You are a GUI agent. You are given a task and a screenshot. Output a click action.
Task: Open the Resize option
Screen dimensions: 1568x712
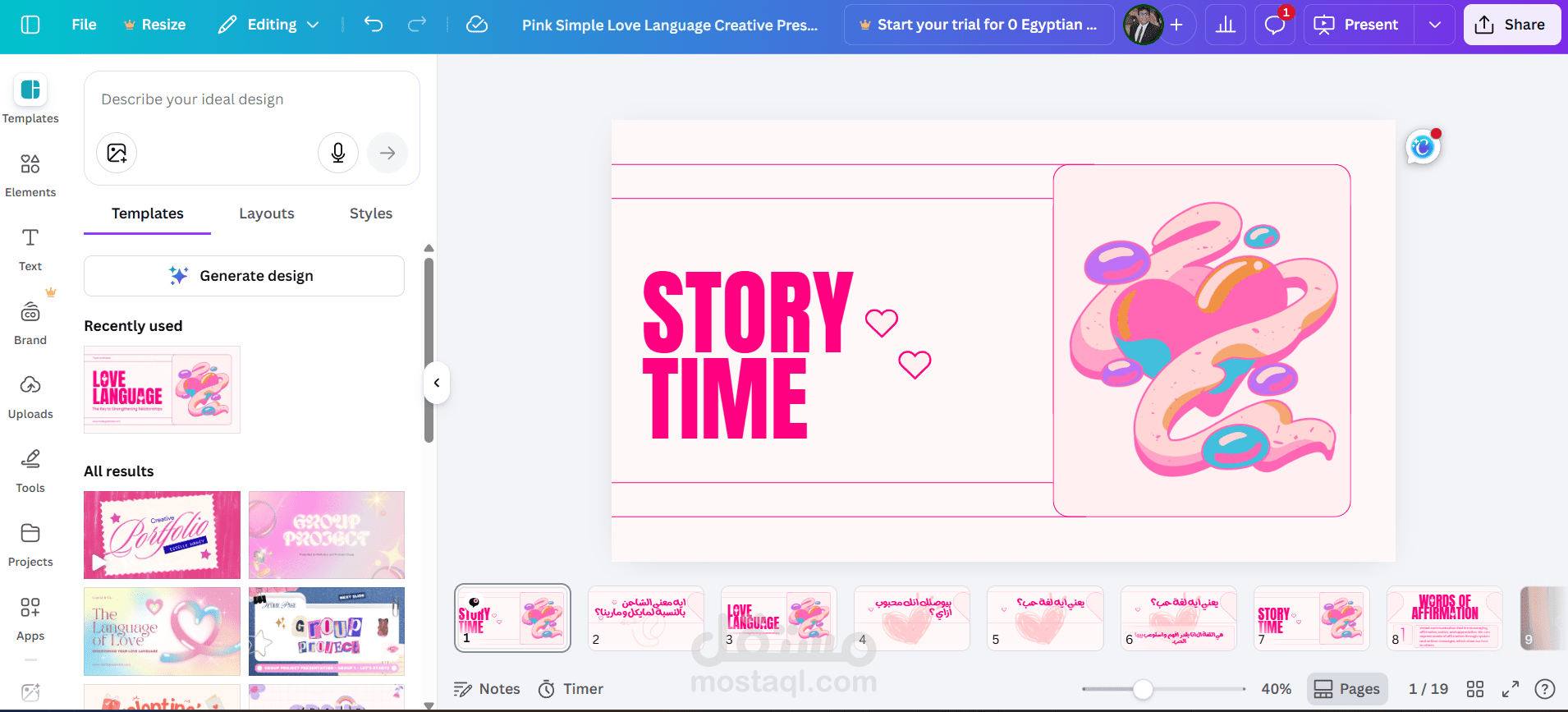154,25
